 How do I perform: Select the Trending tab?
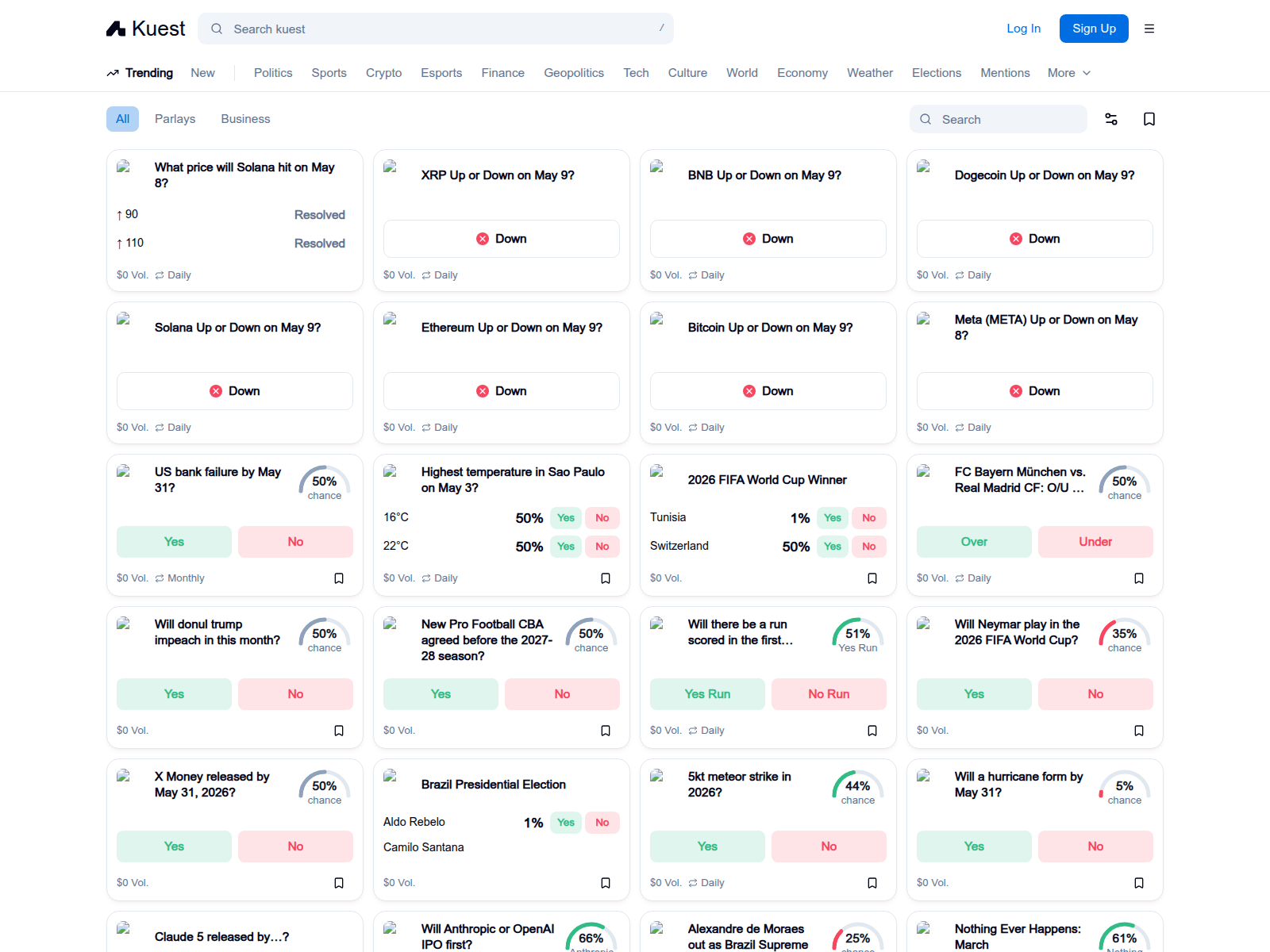point(148,73)
